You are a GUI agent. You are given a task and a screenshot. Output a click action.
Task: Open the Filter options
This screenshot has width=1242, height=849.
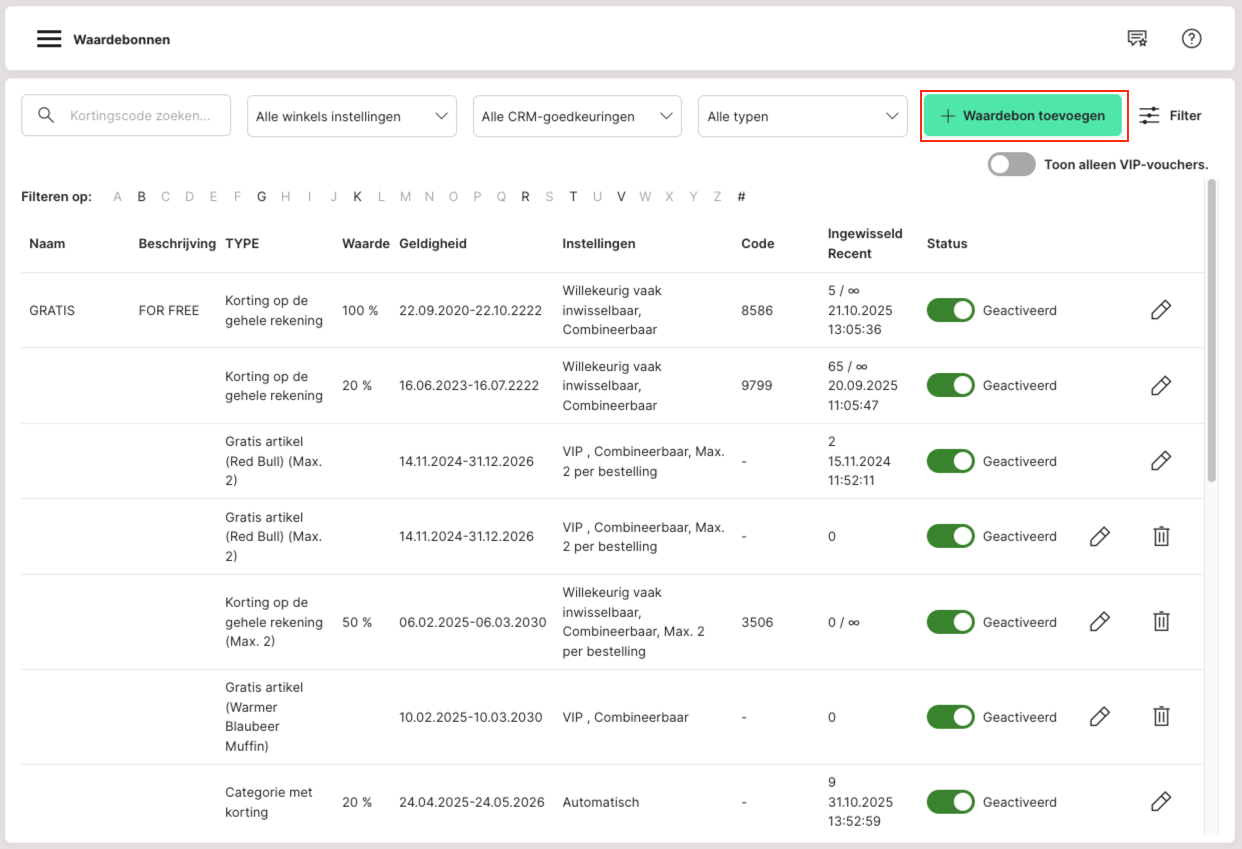(x=1170, y=116)
